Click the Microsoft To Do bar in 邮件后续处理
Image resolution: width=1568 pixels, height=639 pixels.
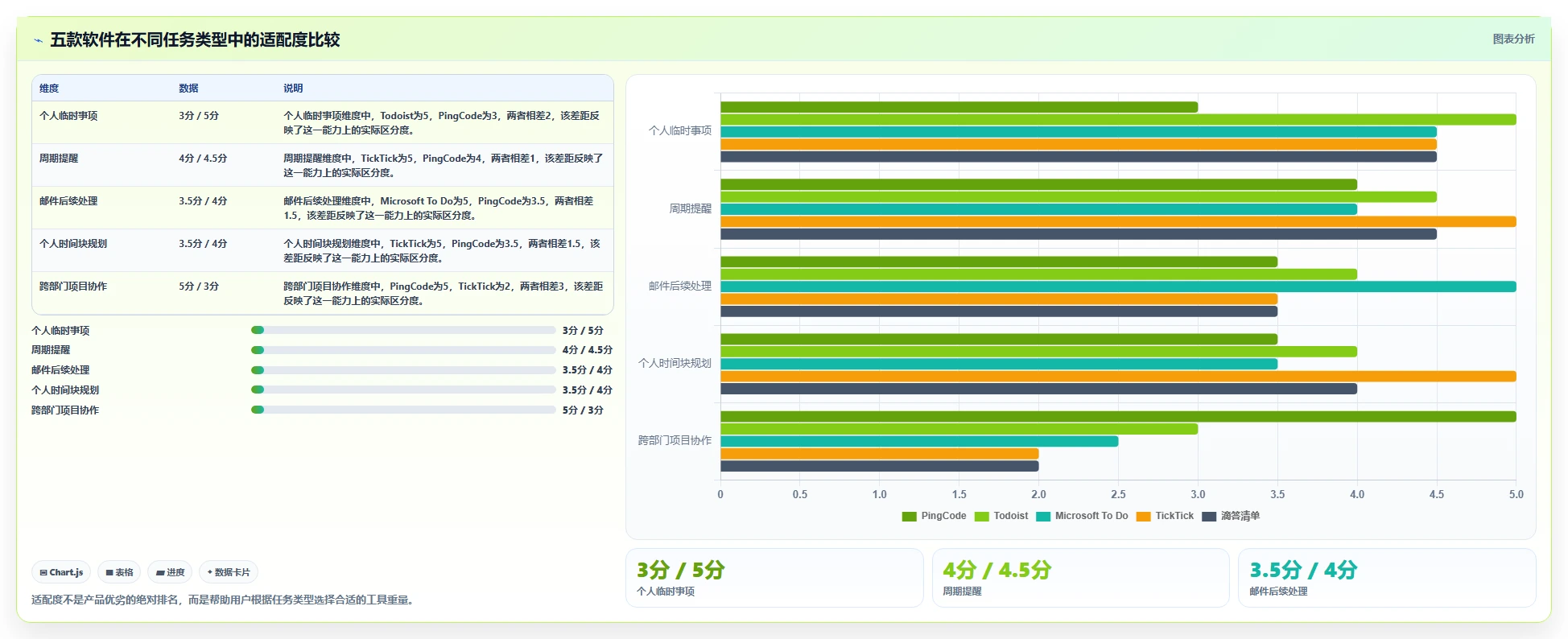[1118, 287]
